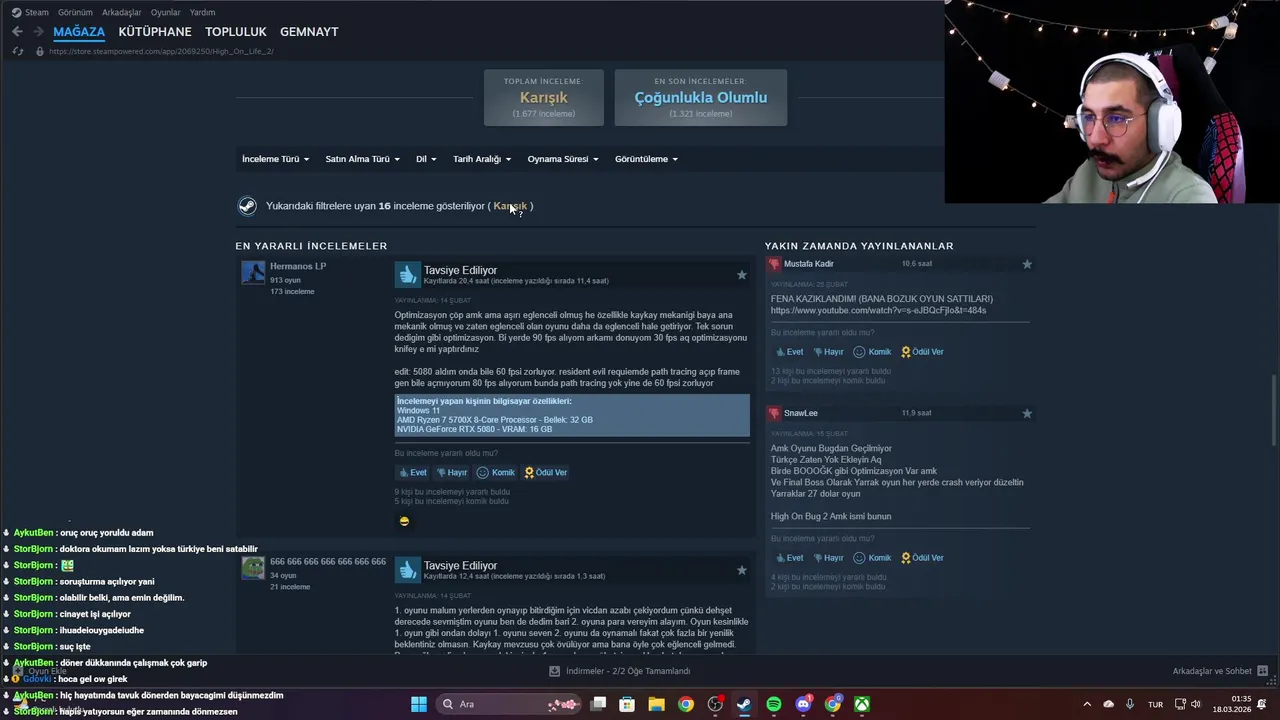Go forward with the right arrow navigation button
Image resolution: width=1280 pixels, height=720 pixels.
[38, 32]
